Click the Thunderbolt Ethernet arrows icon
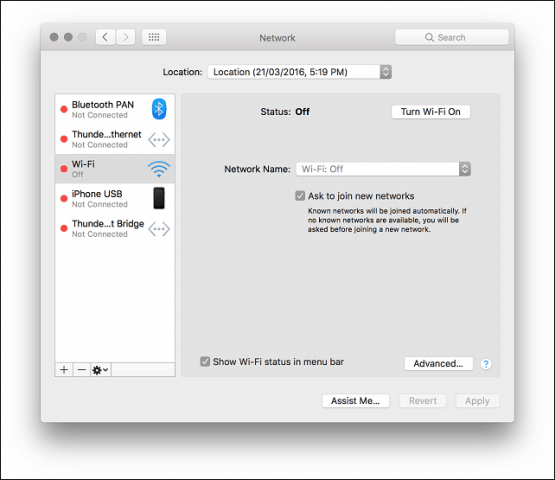The width and height of the screenshot is (555, 480). point(159,139)
